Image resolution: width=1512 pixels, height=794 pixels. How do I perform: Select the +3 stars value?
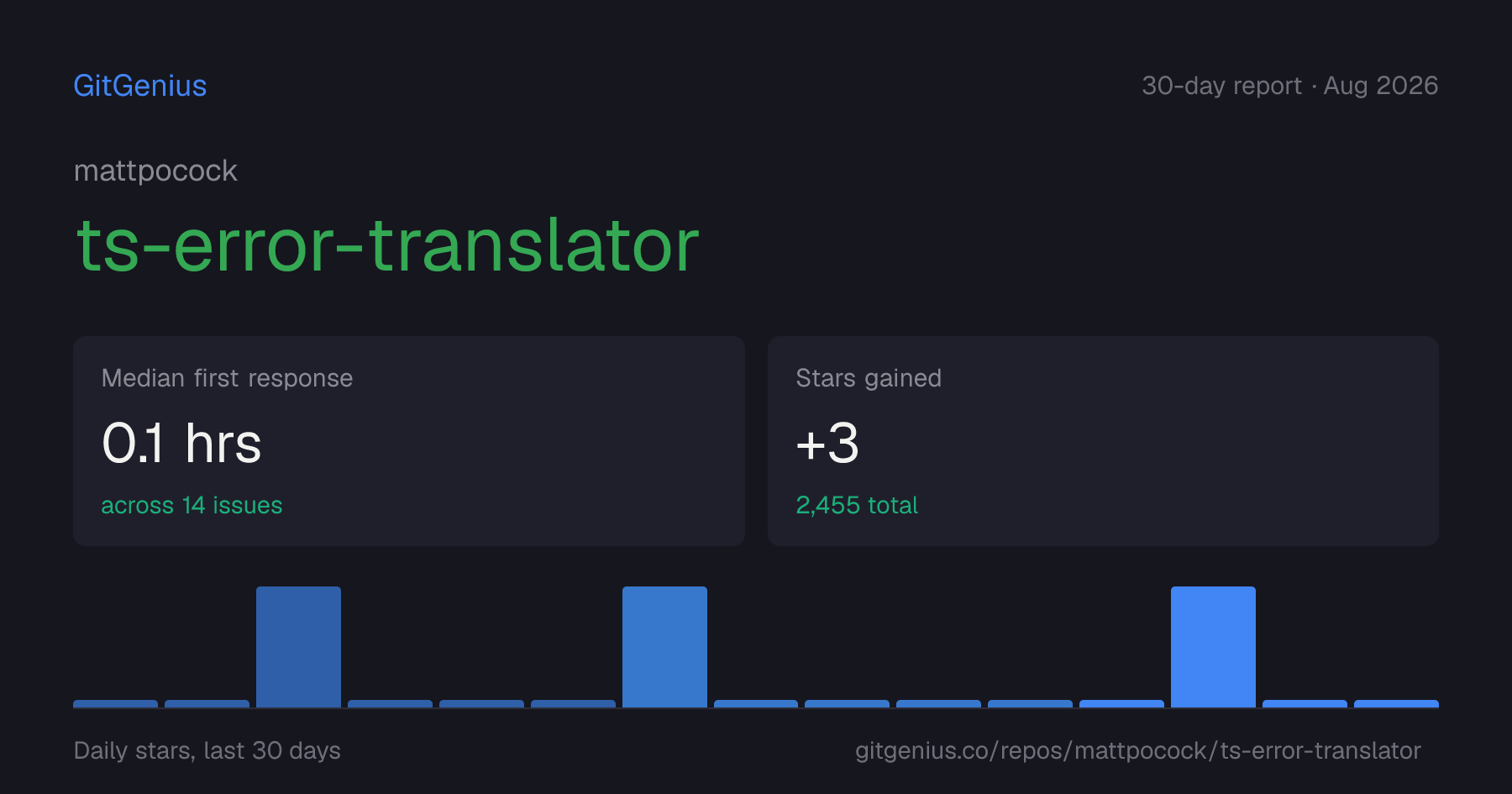coord(827,444)
